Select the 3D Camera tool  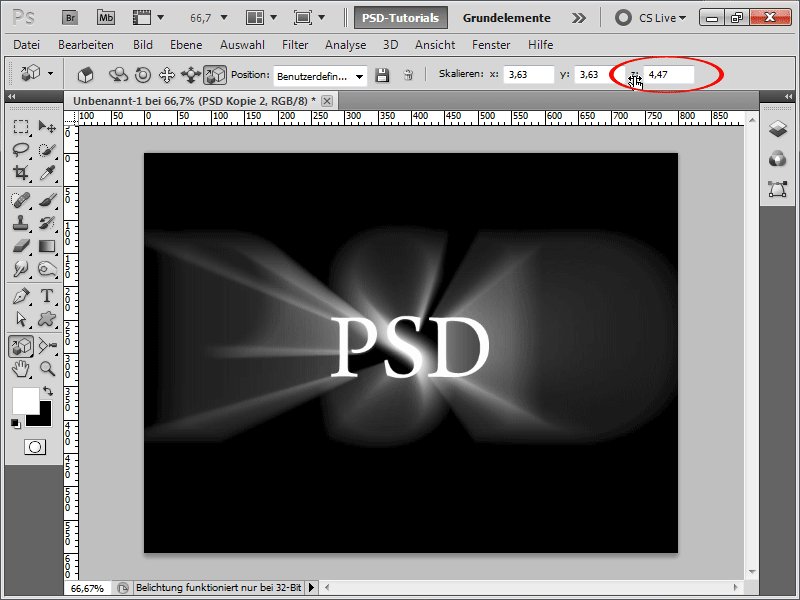click(47, 346)
